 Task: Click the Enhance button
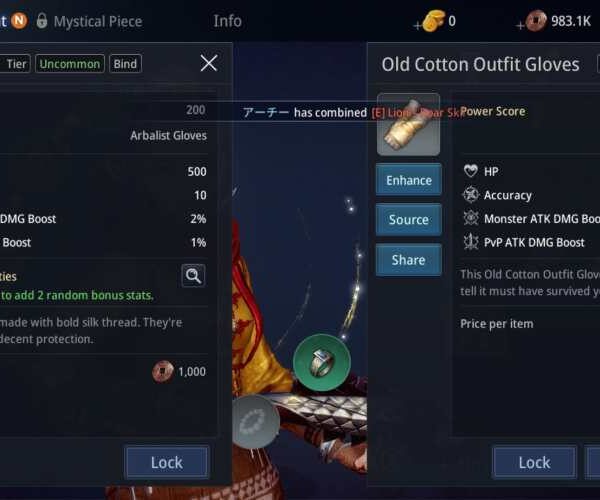point(409,180)
